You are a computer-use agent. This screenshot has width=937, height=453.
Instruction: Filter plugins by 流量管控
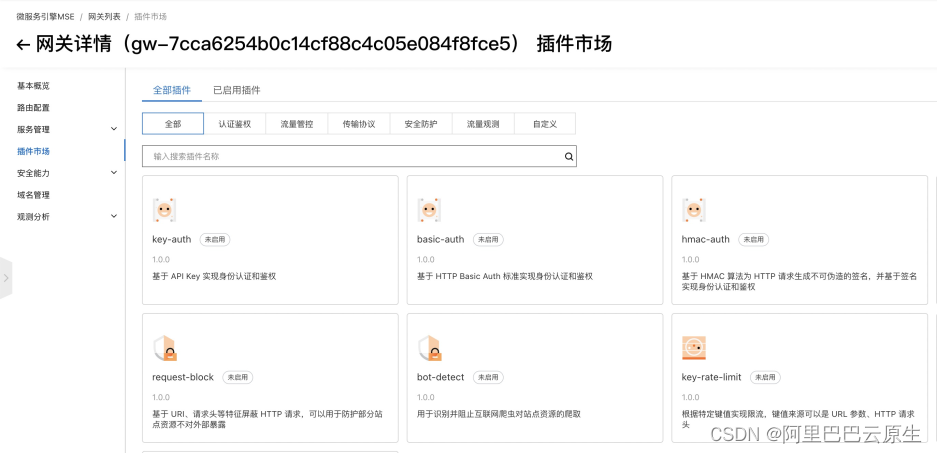tap(297, 124)
